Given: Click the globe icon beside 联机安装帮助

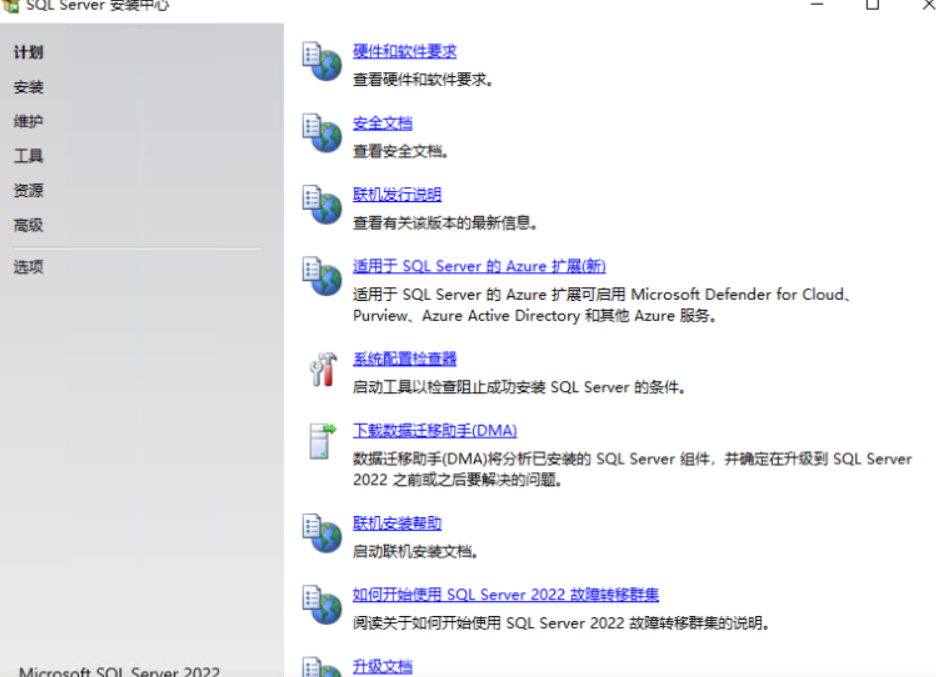Looking at the screenshot, I should coord(322,533).
